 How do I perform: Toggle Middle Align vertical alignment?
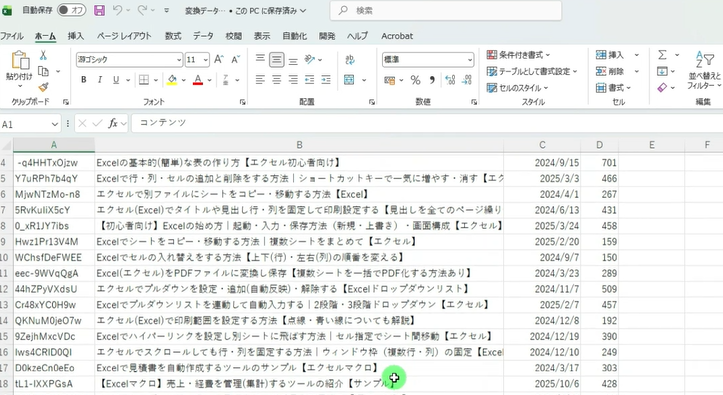[x=277, y=59]
